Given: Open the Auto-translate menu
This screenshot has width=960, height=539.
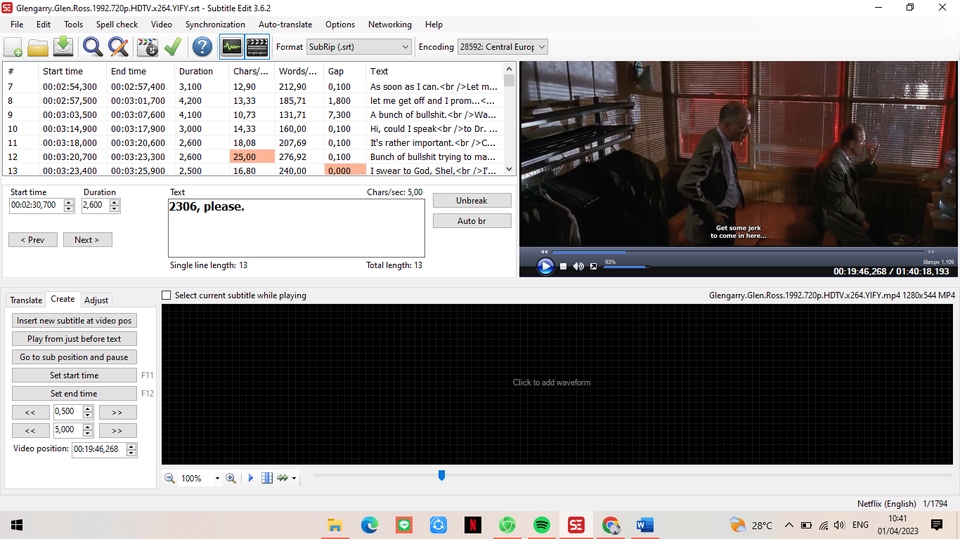Looking at the screenshot, I should tap(285, 24).
